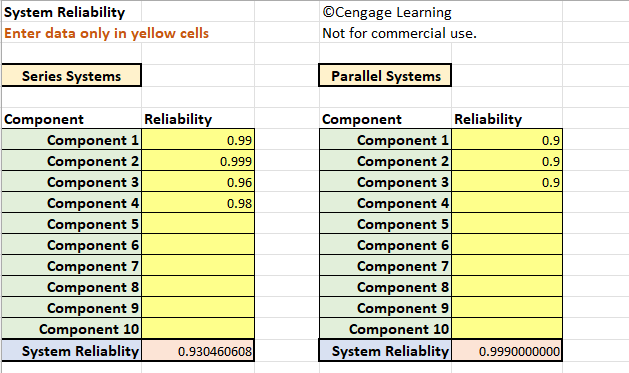
Task: Click the 'Enter data only in yellow cells' note
Action: click(x=106, y=33)
